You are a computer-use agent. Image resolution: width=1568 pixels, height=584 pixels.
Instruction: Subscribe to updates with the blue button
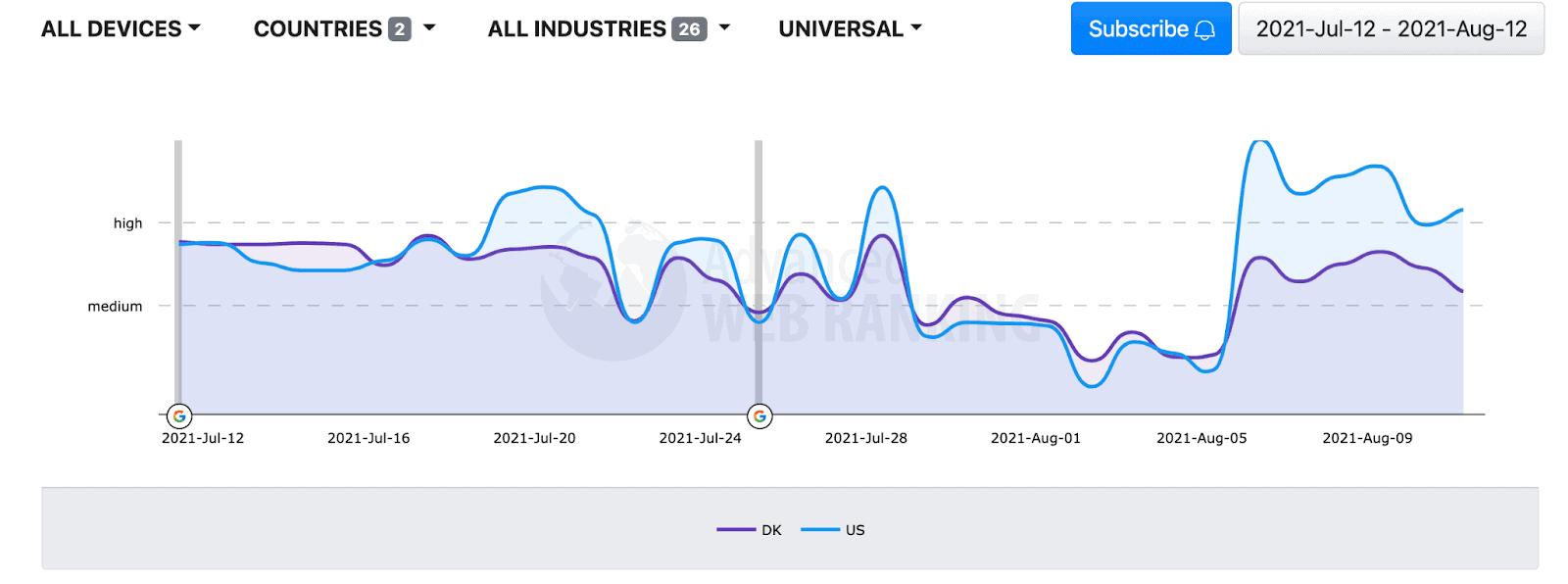pos(1151,28)
